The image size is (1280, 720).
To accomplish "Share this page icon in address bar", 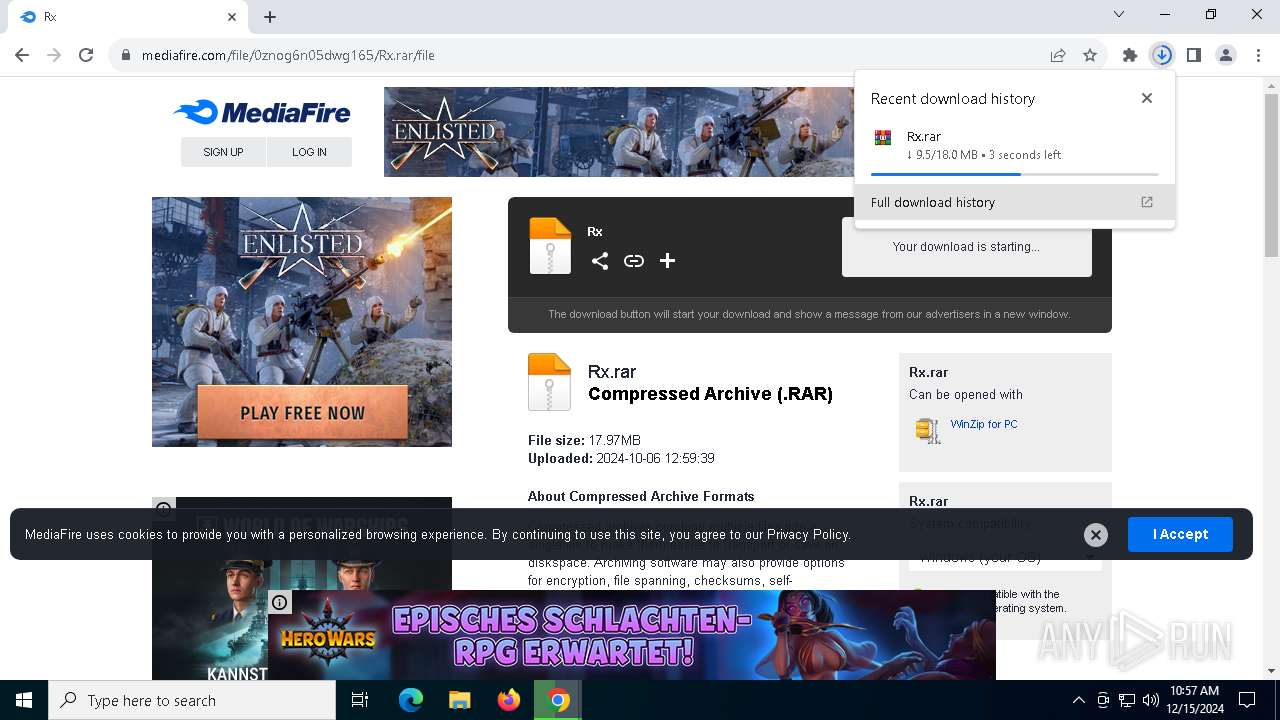I will 1058,56.
